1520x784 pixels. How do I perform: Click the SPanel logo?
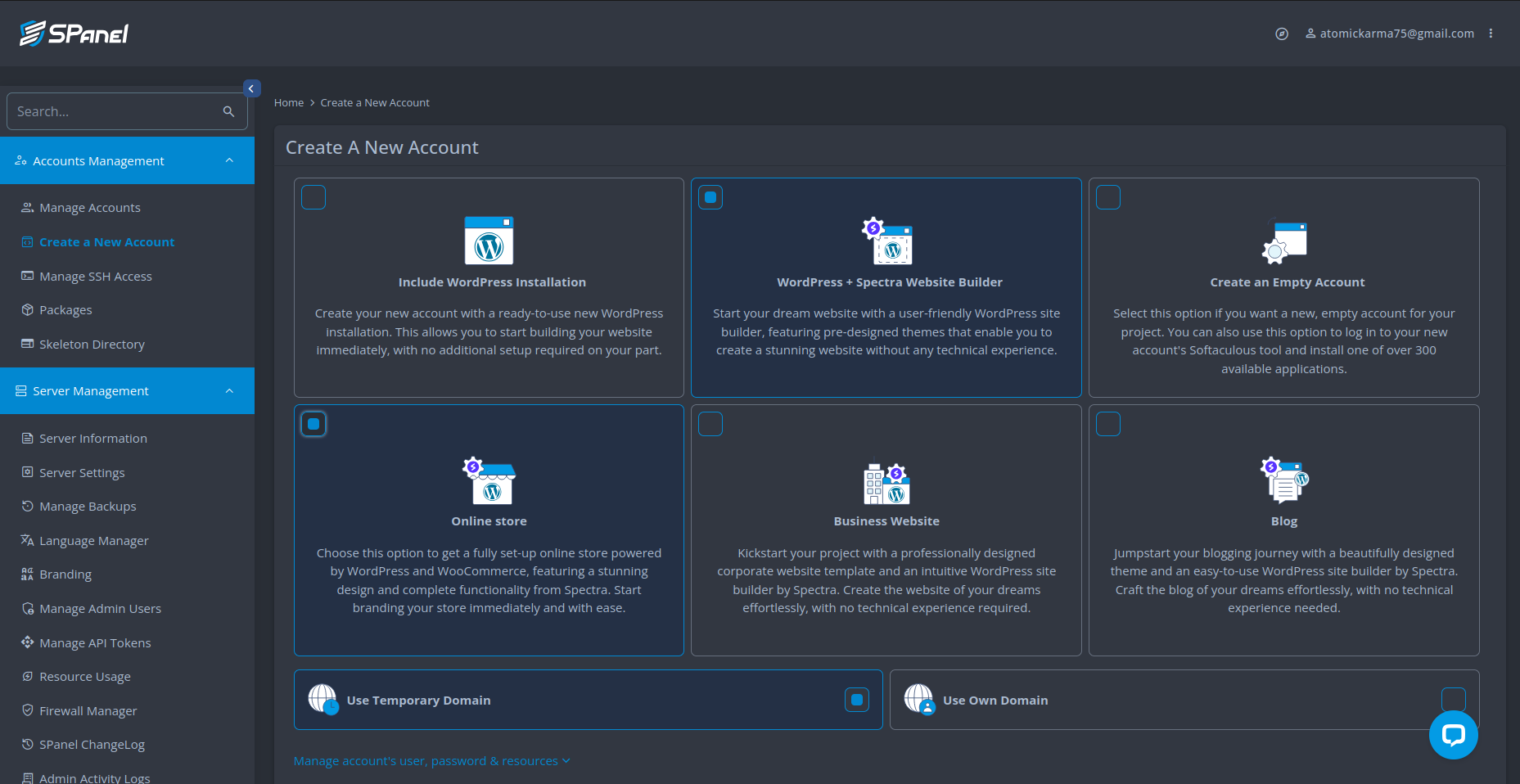point(72,33)
